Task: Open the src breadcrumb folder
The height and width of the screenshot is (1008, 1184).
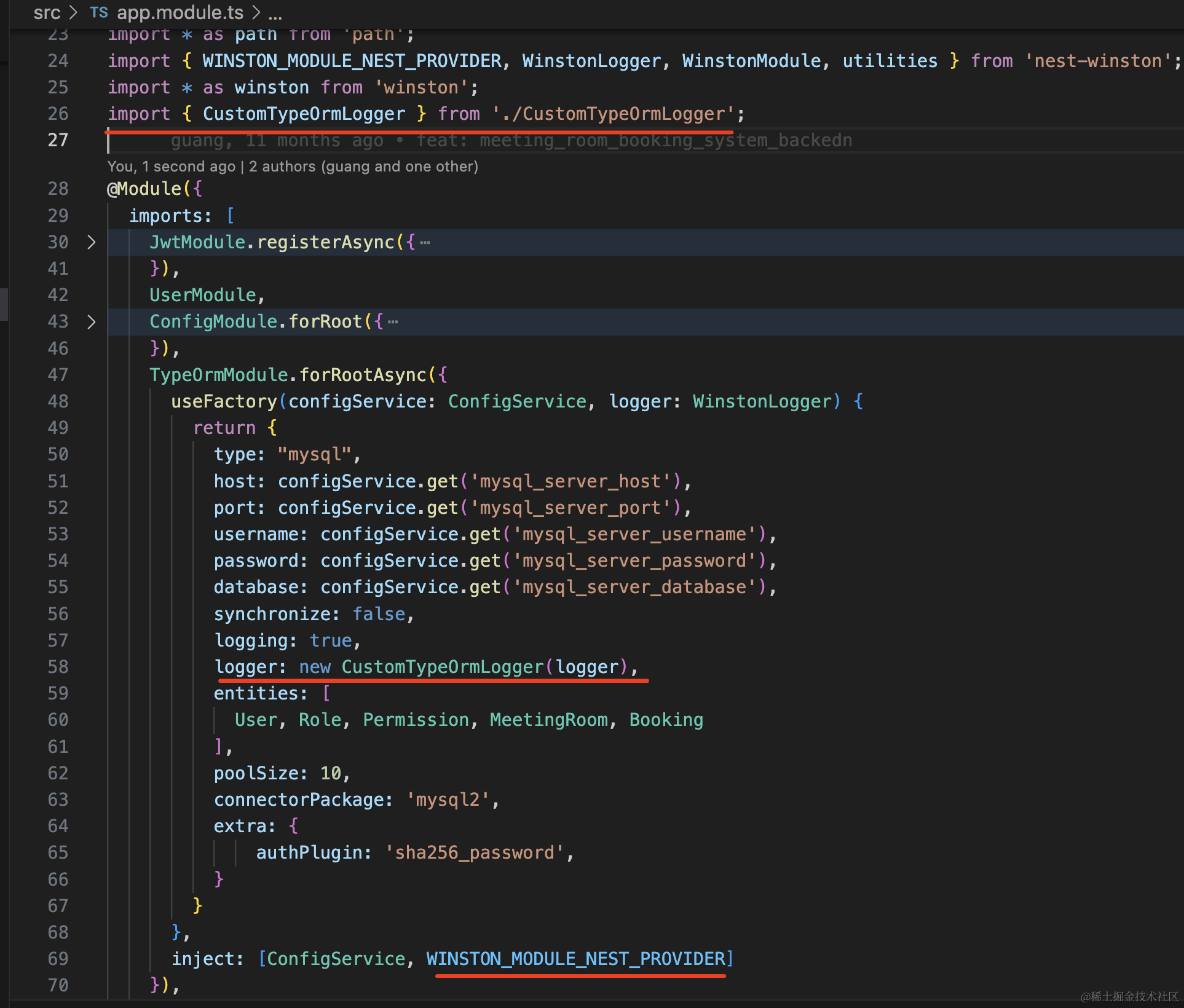Action: coord(47,12)
